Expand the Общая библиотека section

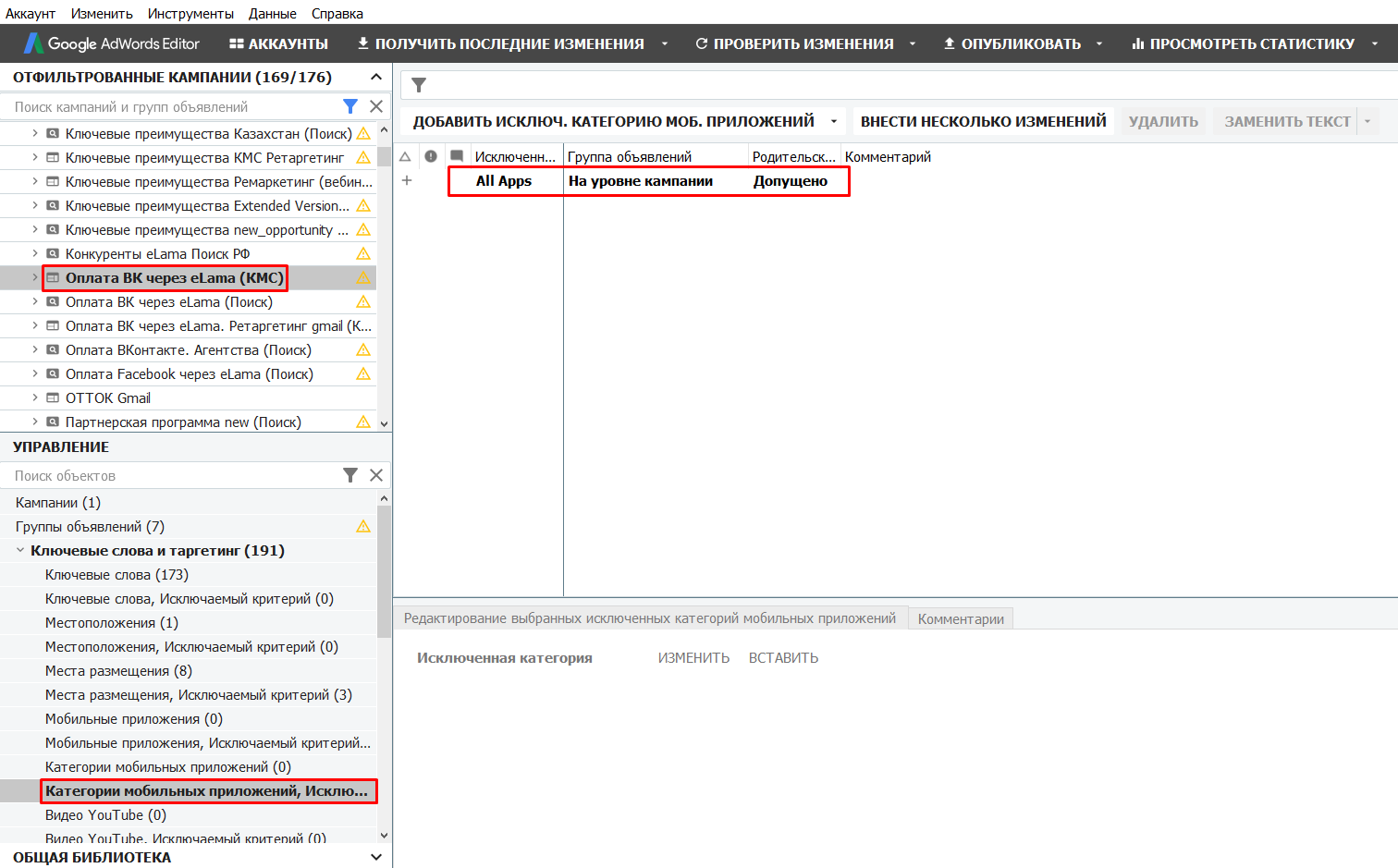pyautogui.click(x=375, y=857)
